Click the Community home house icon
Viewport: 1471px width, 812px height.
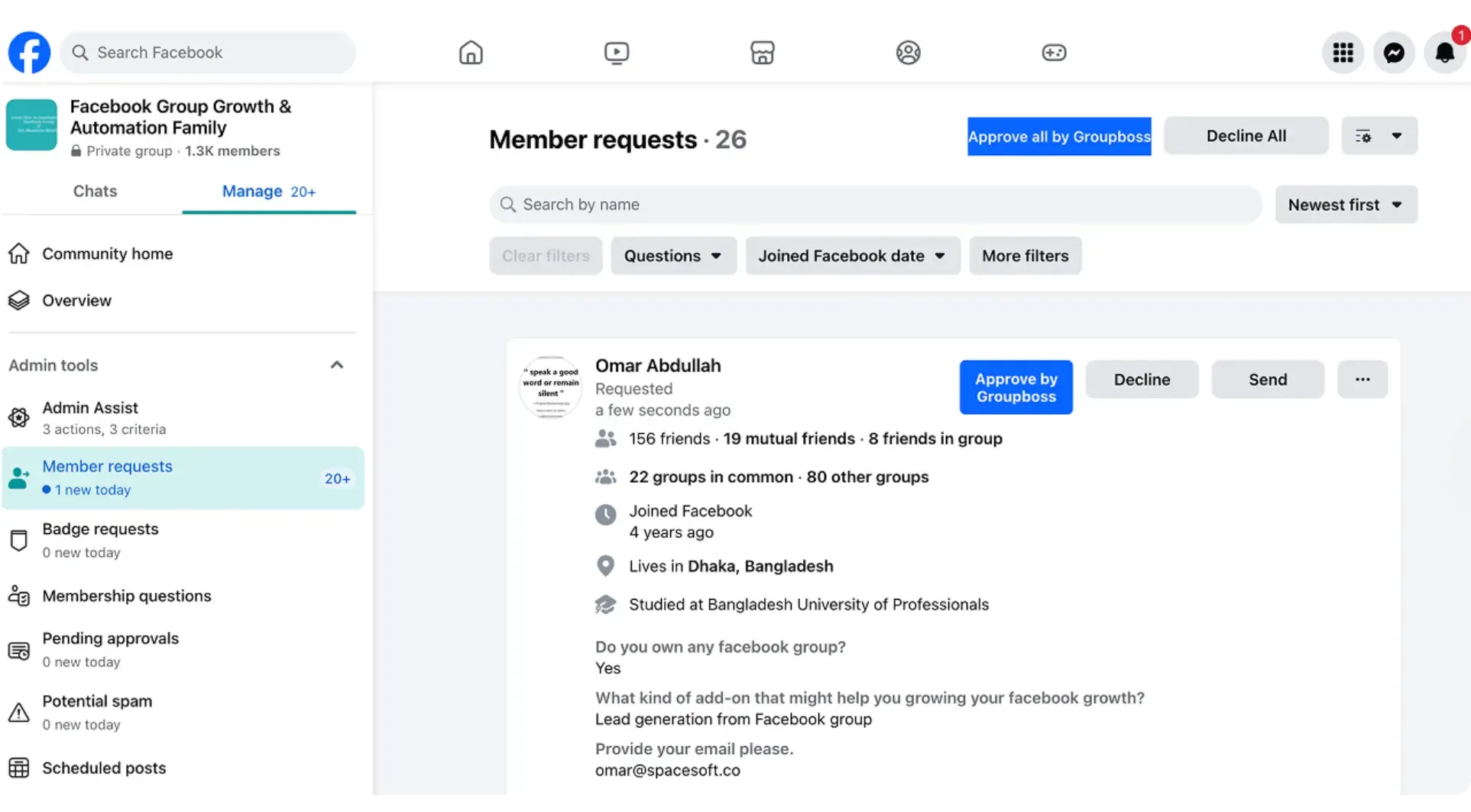[x=19, y=254]
